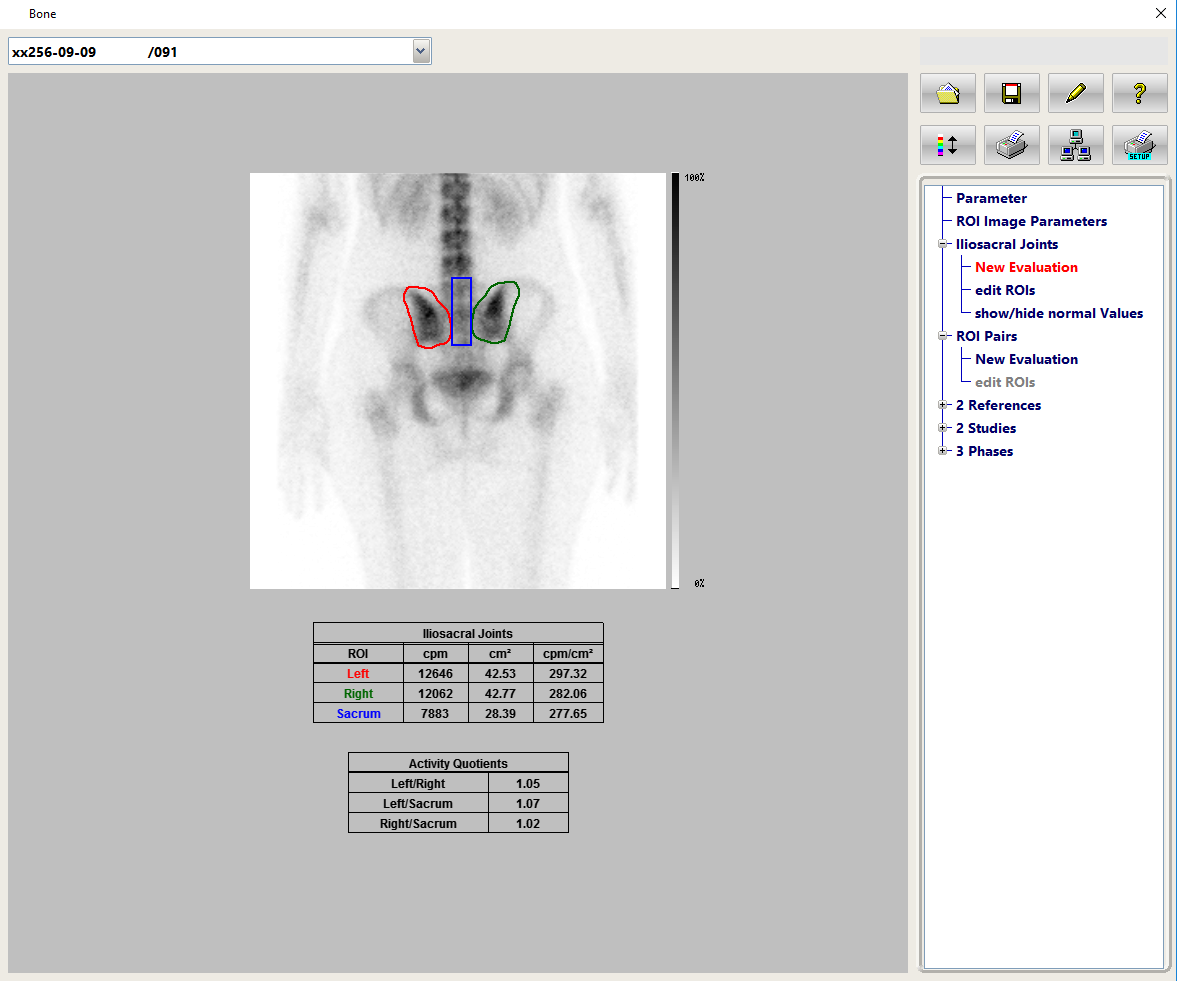Collapse the ROI Pairs tree node
The width and height of the screenshot is (1177, 981).
click(942, 336)
